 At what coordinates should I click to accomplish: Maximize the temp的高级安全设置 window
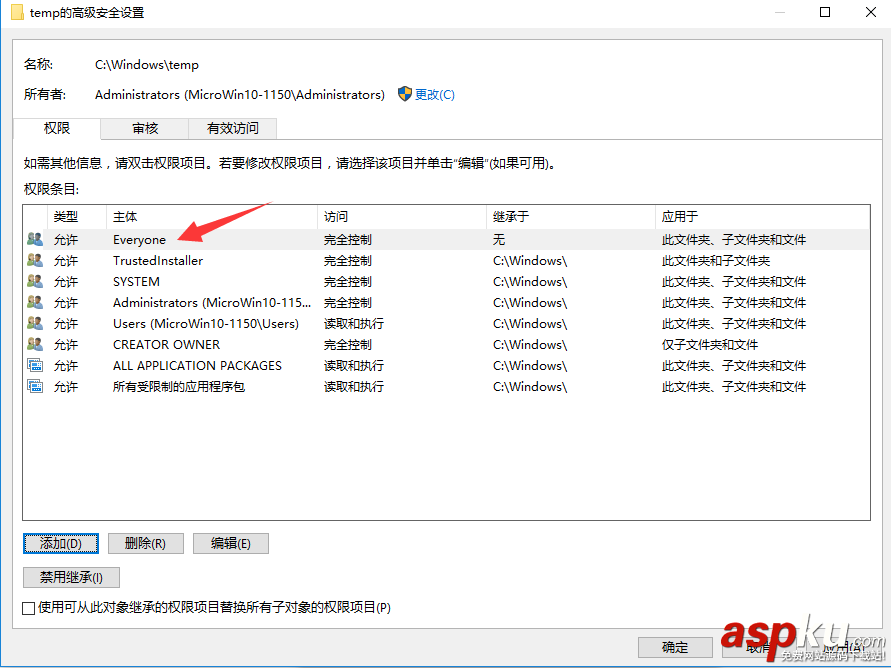tap(825, 12)
